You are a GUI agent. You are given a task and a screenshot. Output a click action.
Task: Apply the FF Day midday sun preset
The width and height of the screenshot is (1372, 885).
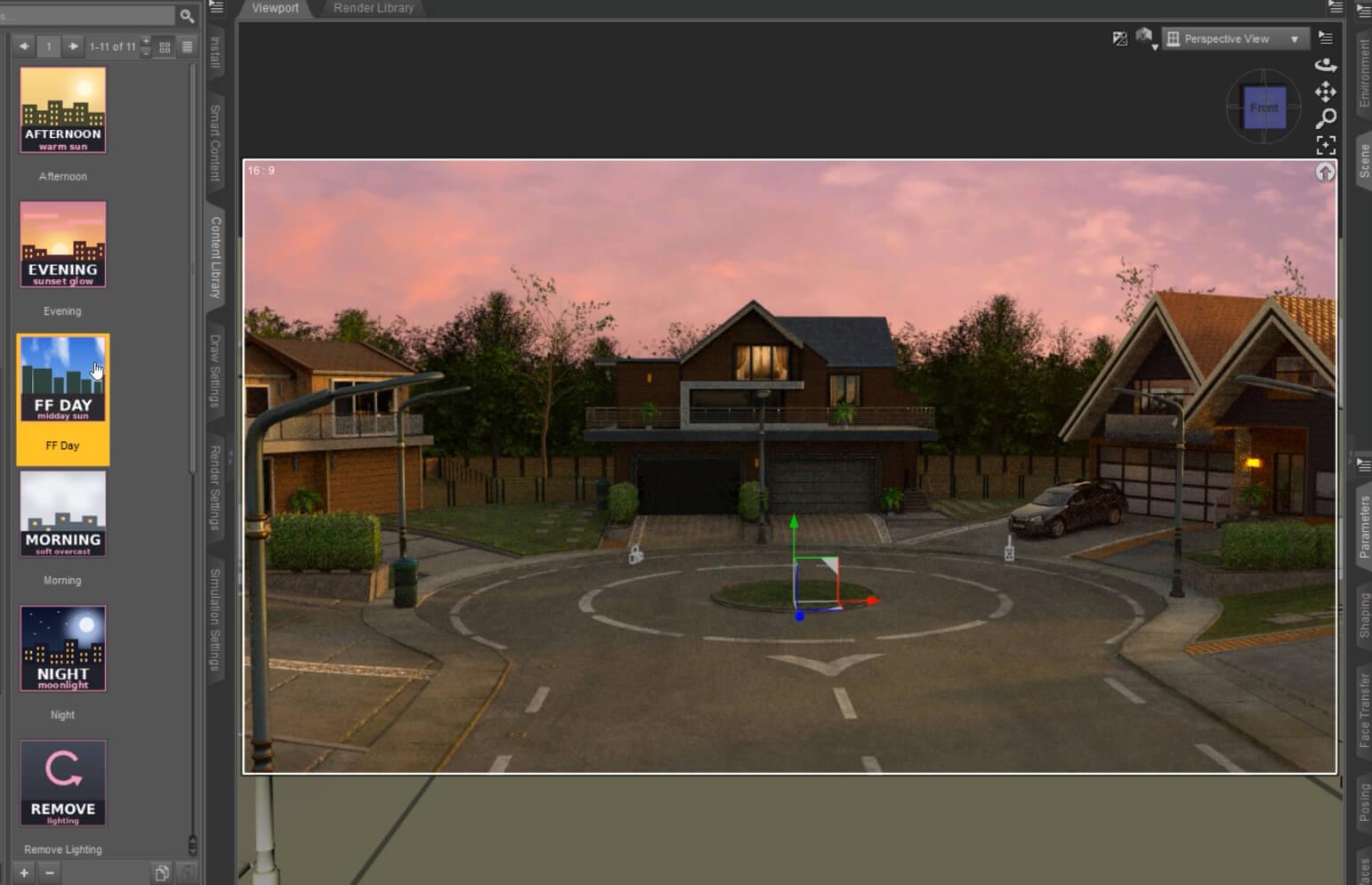[63, 380]
